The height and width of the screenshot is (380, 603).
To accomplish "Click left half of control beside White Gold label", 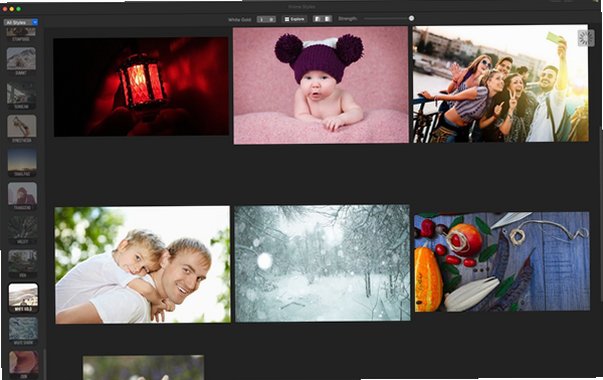I will tap(262, 19).
